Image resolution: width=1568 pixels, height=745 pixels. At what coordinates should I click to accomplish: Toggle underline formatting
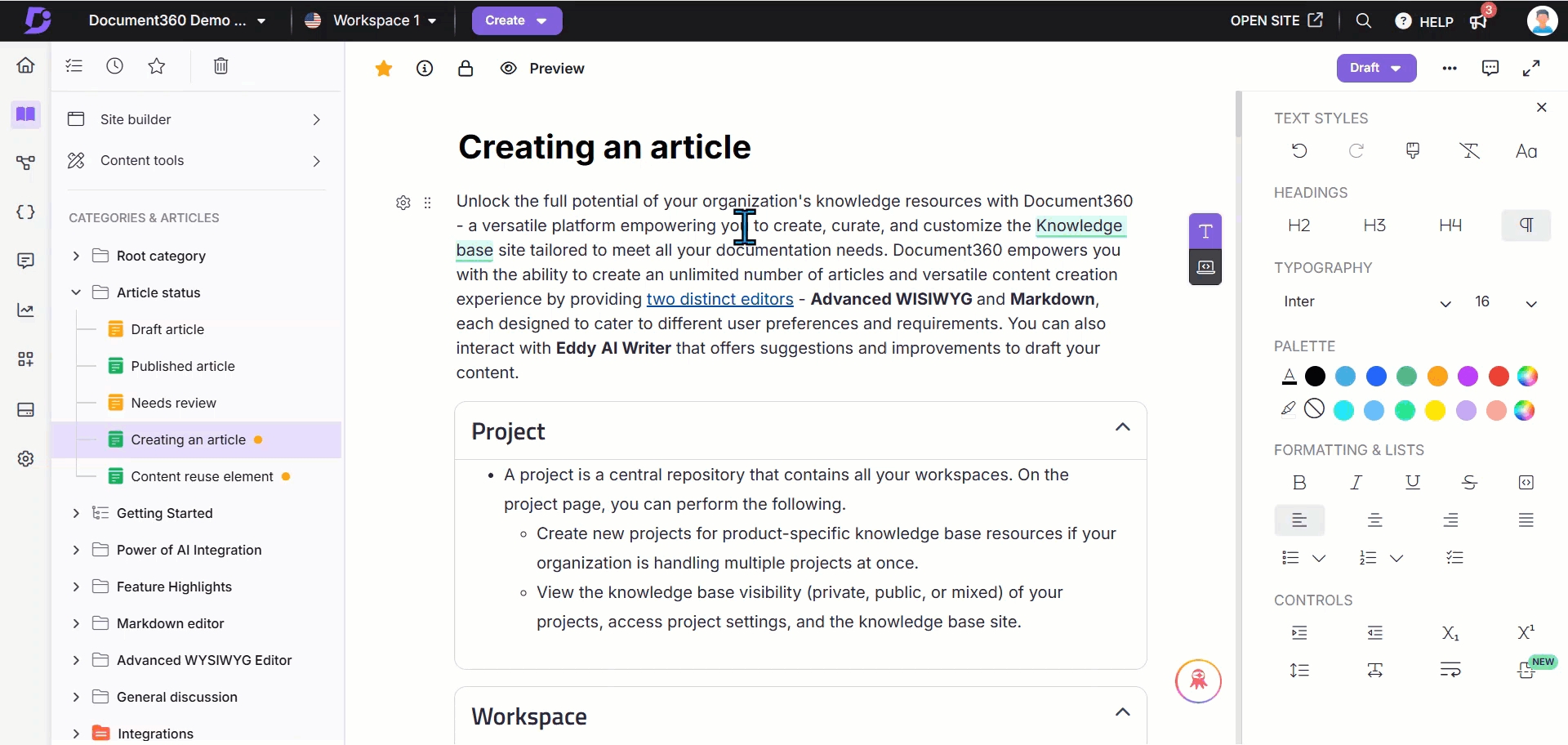[1413, 483]
